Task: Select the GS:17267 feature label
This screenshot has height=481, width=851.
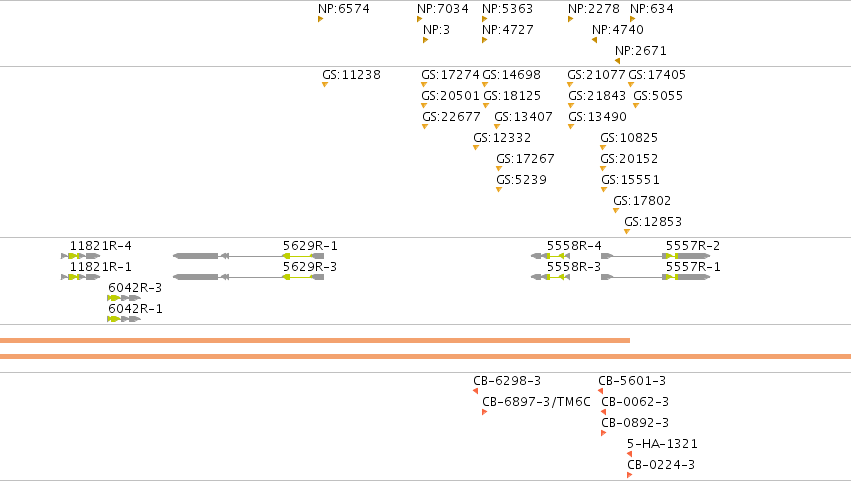Action: tap(525, 159)
